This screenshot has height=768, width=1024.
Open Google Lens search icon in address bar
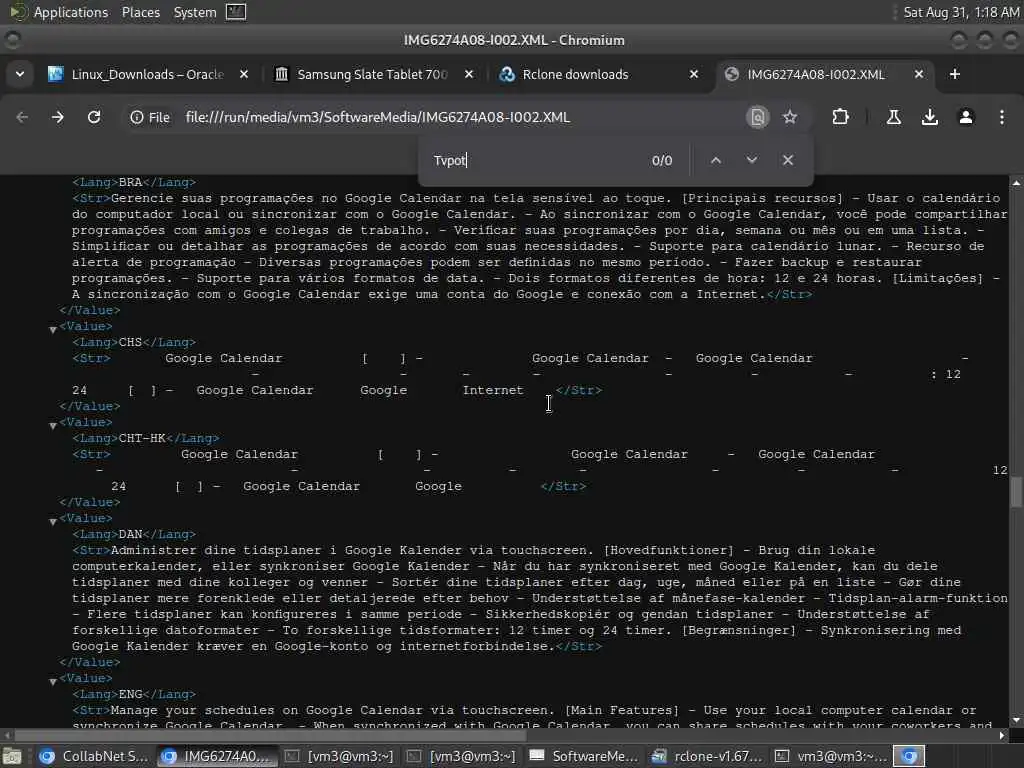[x=758, y=117]
